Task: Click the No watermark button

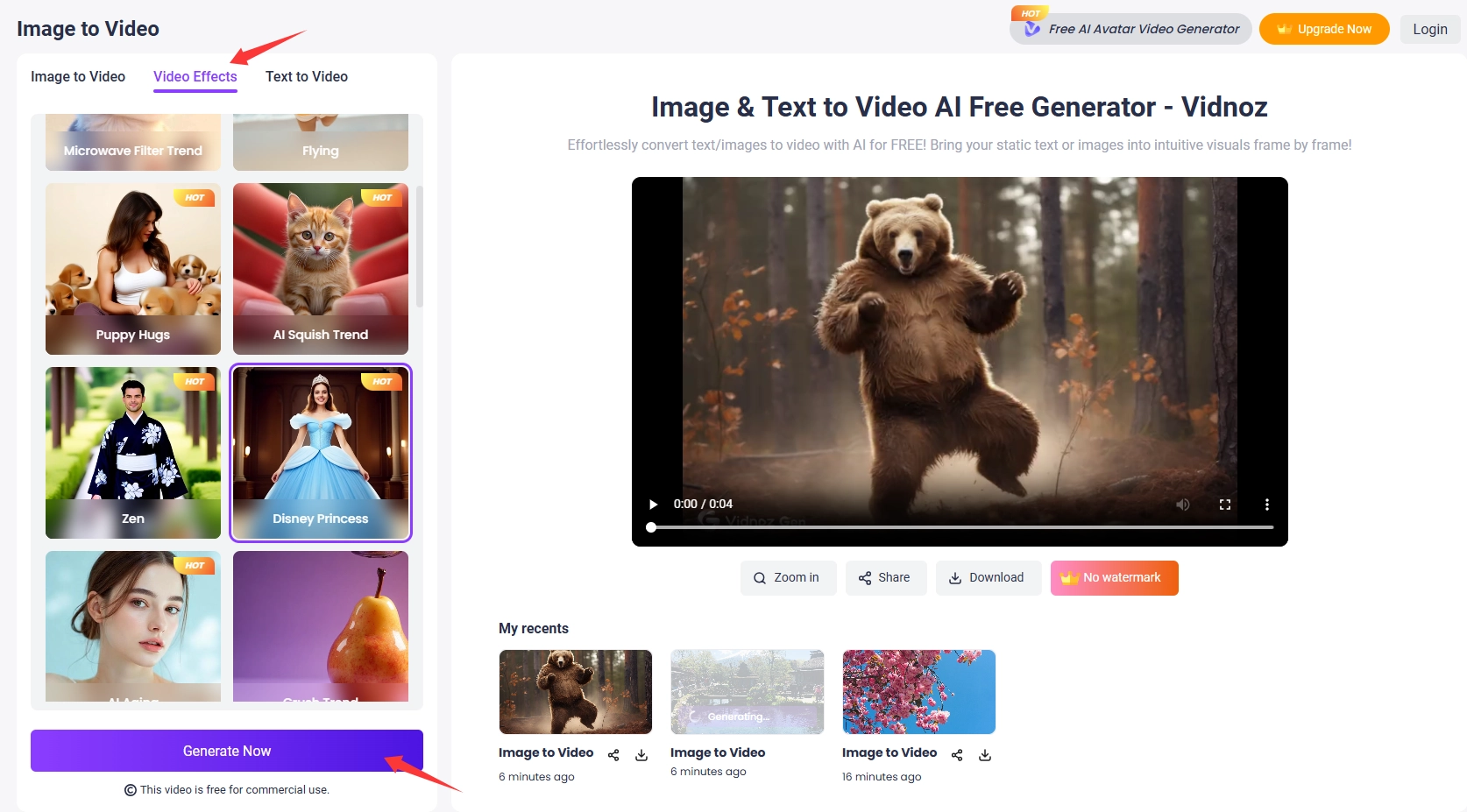Action: pos(1113,577)
